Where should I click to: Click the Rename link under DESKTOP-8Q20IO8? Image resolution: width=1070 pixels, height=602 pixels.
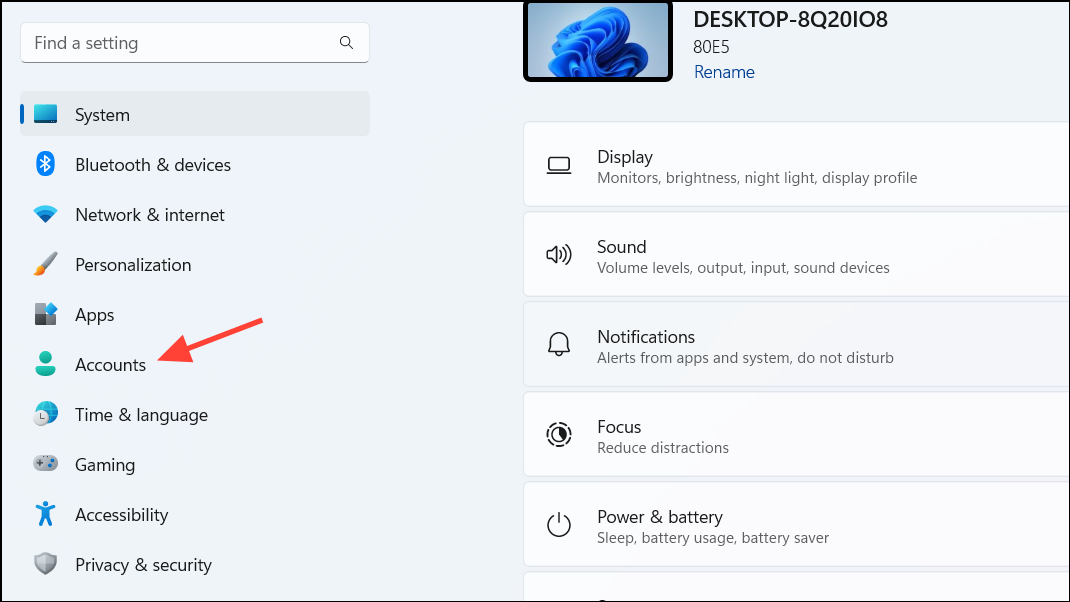[723, 71]
